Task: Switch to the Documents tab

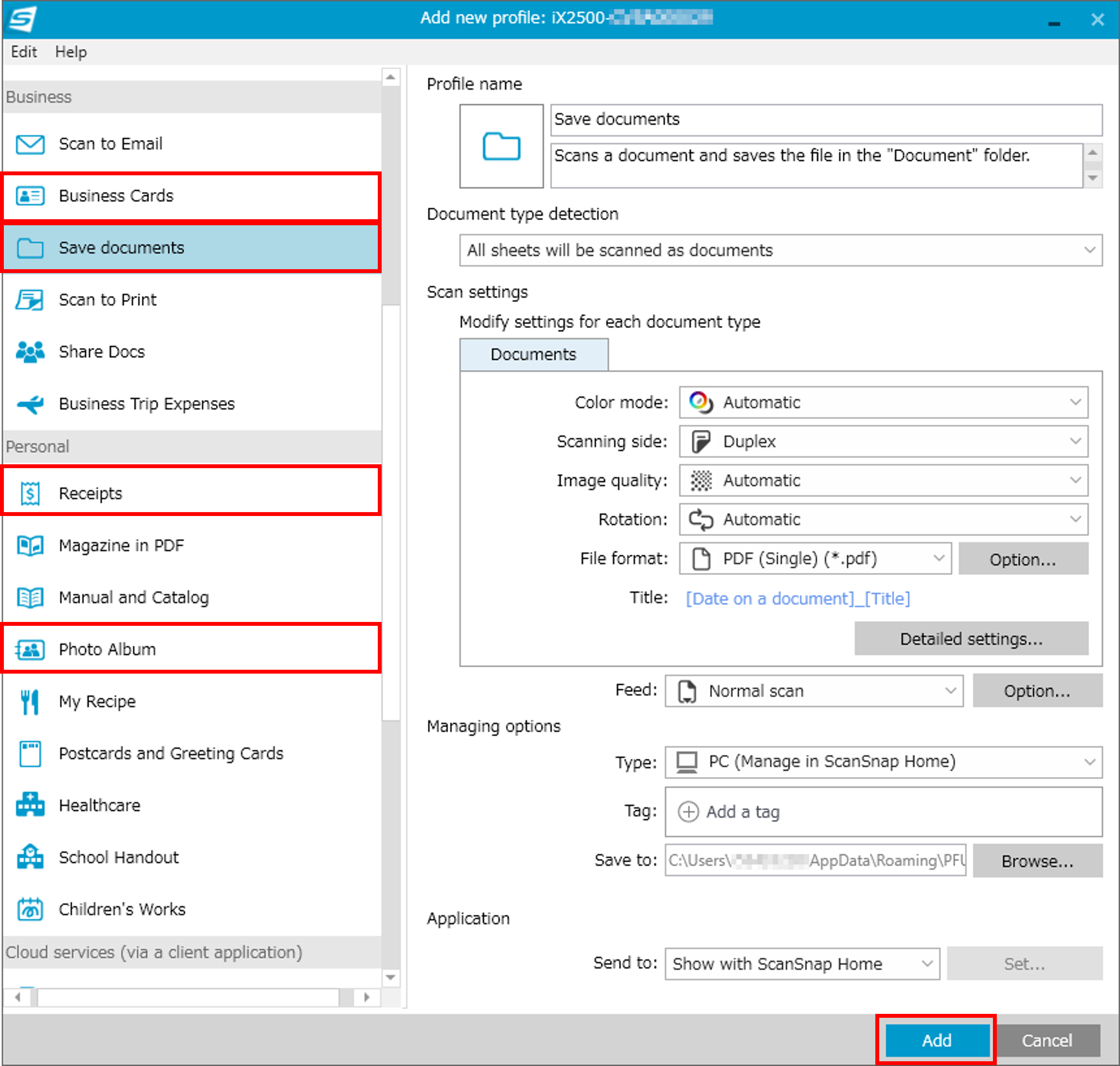Action: (x=534, y=354)
